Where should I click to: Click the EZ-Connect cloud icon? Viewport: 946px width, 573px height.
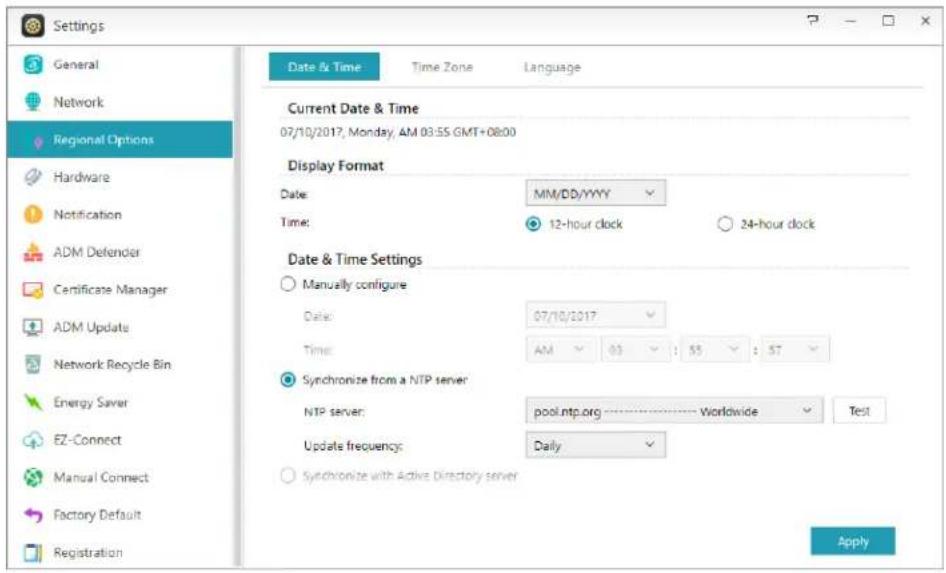tap(33, 440)
